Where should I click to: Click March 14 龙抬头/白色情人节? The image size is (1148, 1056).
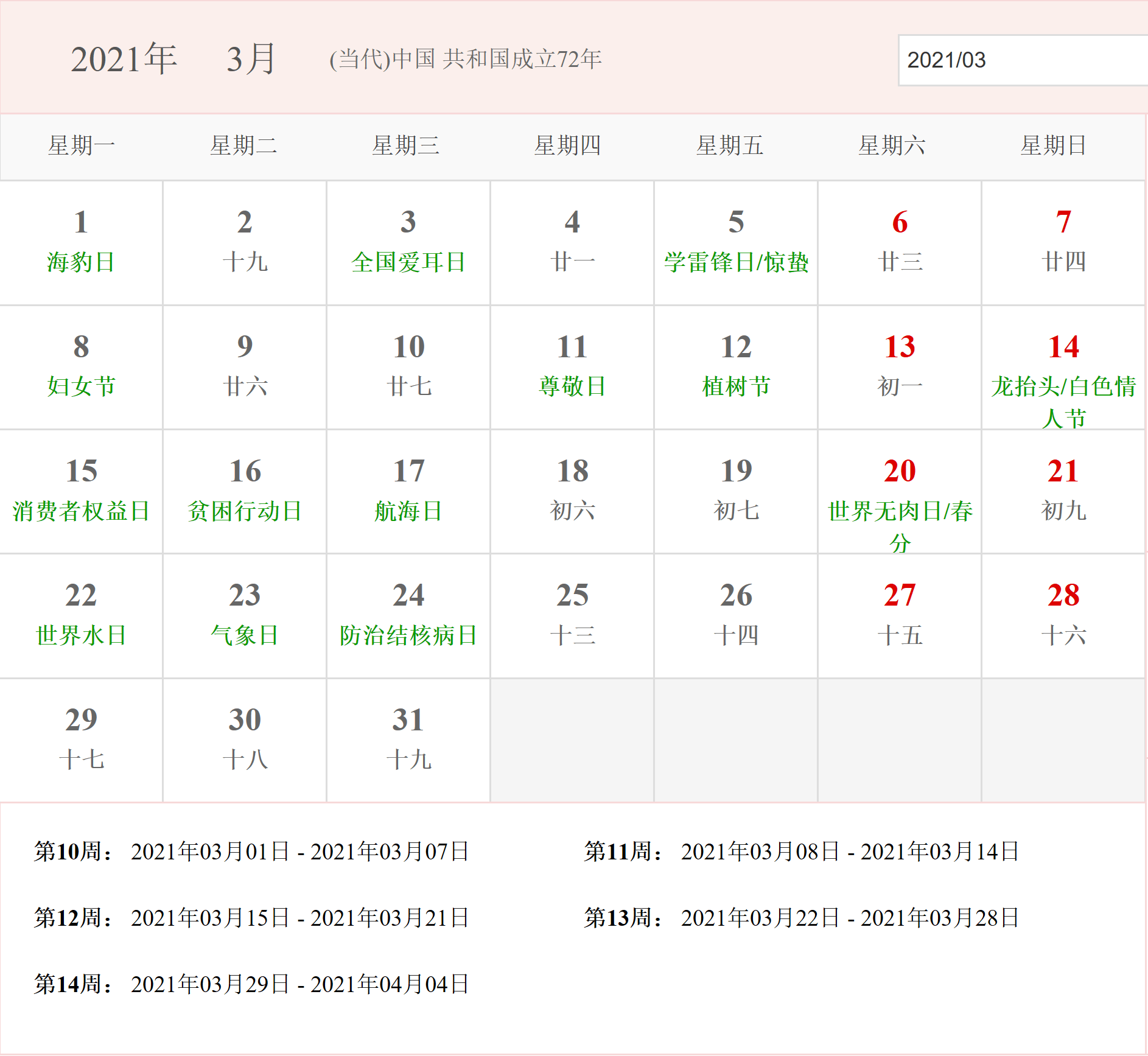1063,367
